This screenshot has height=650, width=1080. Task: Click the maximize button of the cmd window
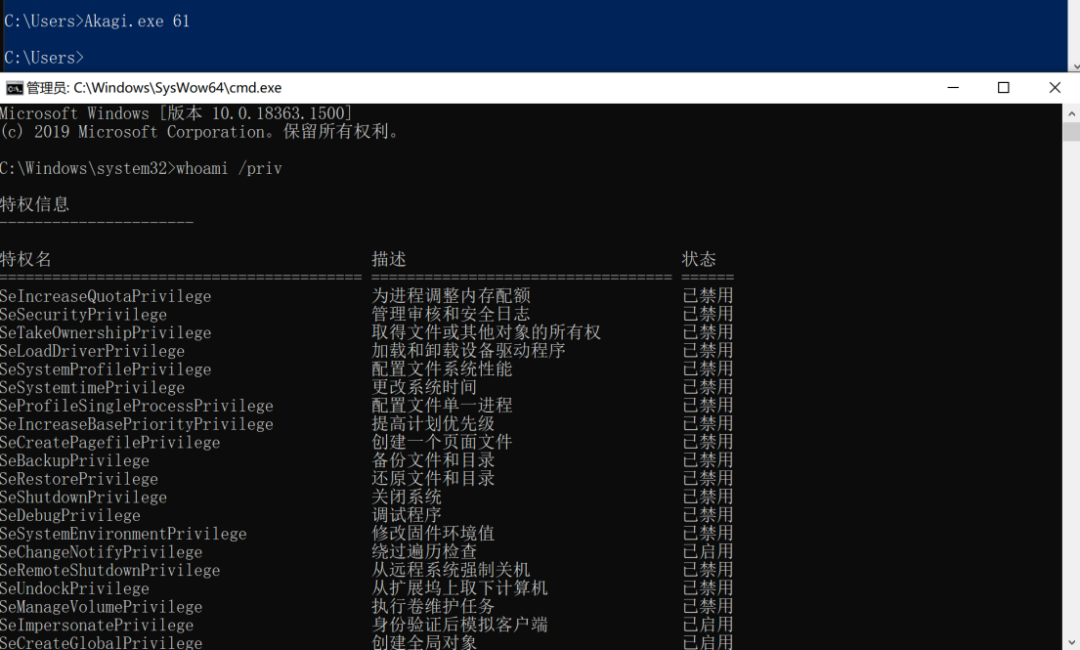(1004, 88)
